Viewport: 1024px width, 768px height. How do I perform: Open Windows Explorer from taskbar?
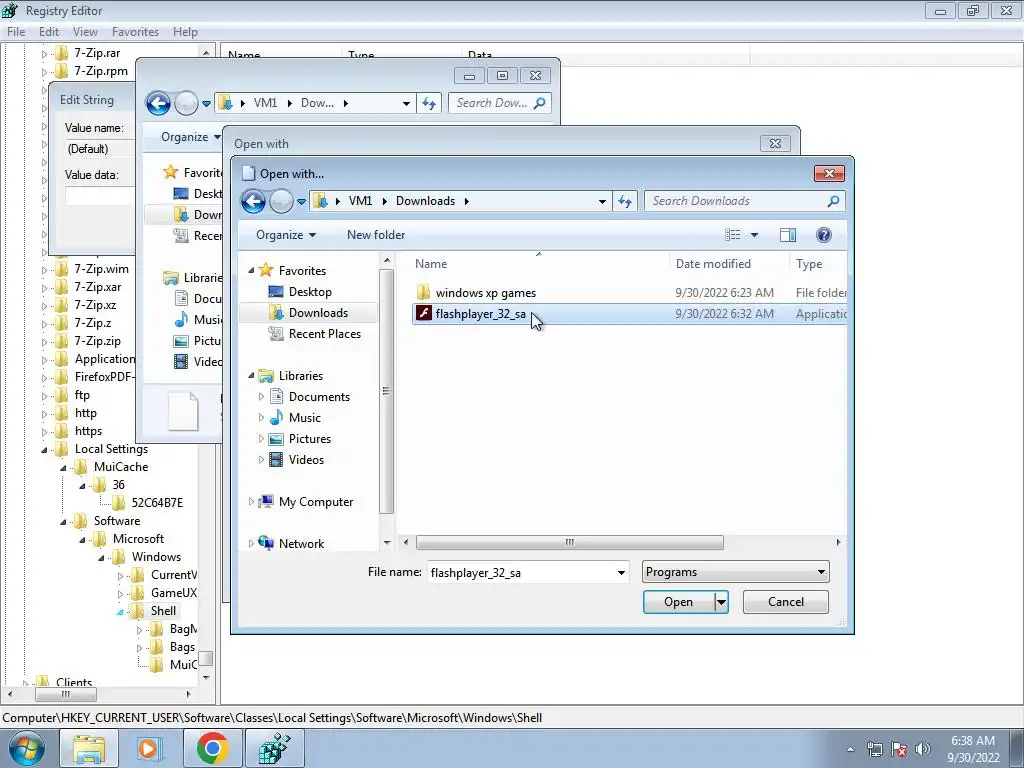click(89, 748)
